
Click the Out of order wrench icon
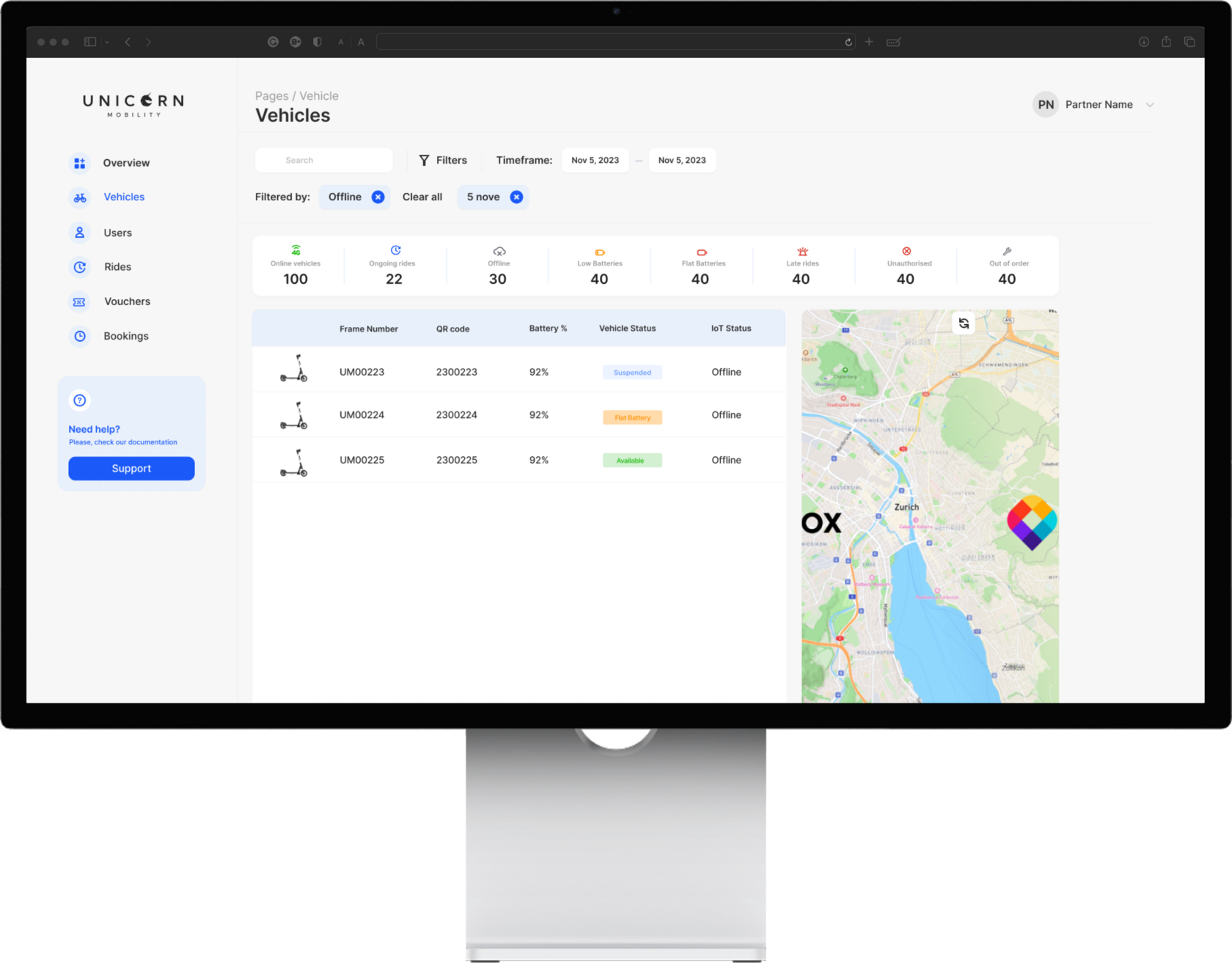click(x=1007, y=252)
